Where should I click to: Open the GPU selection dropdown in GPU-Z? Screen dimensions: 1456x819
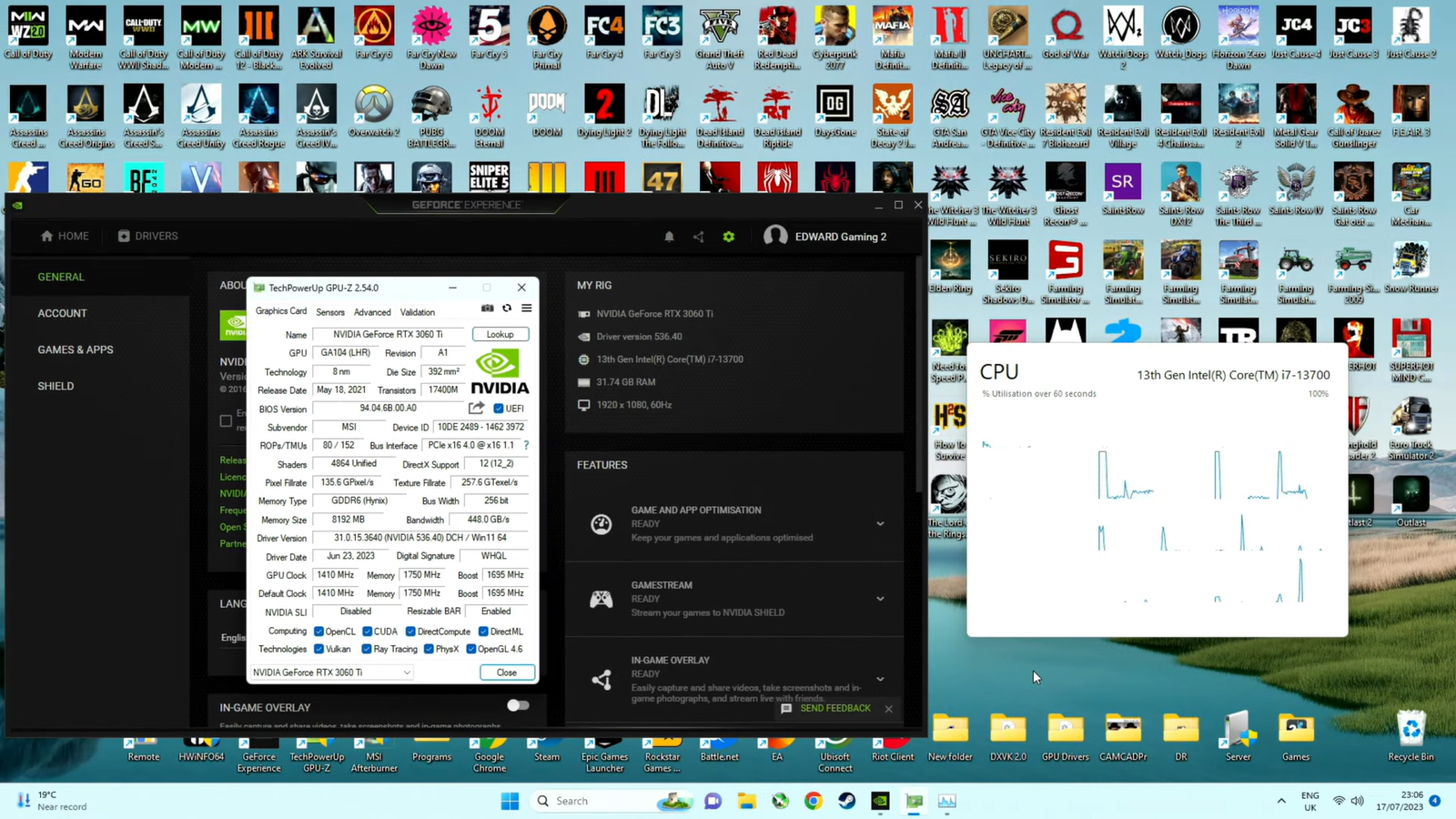pos(332,672)
